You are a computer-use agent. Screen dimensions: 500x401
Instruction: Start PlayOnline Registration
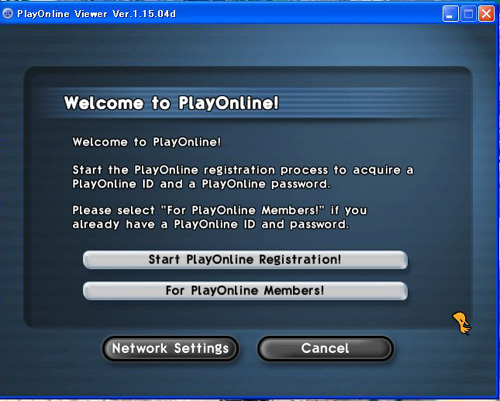coord(245,260)
